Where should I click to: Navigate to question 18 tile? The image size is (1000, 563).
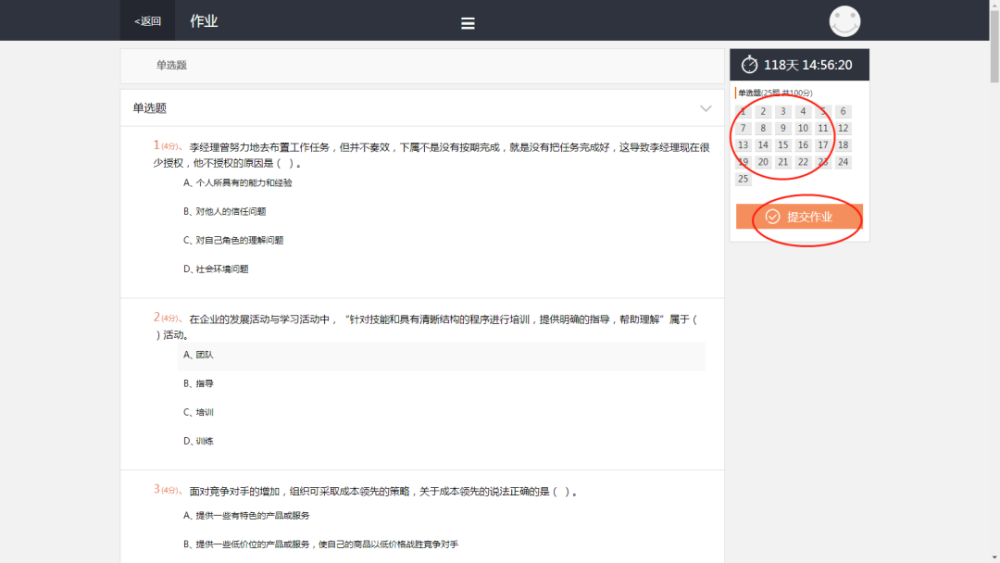click(842, 145)
